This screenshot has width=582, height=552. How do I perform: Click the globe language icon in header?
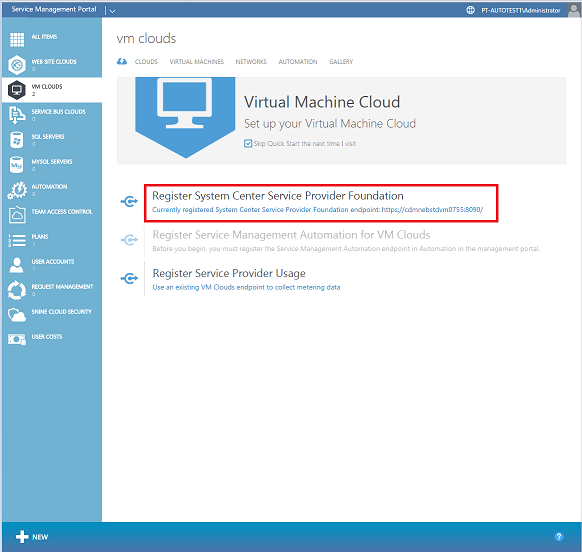point(470,10)
